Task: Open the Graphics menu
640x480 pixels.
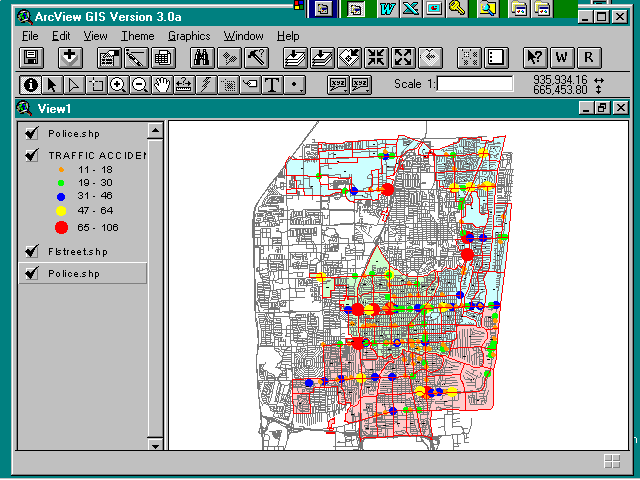Action: point(189,36)
